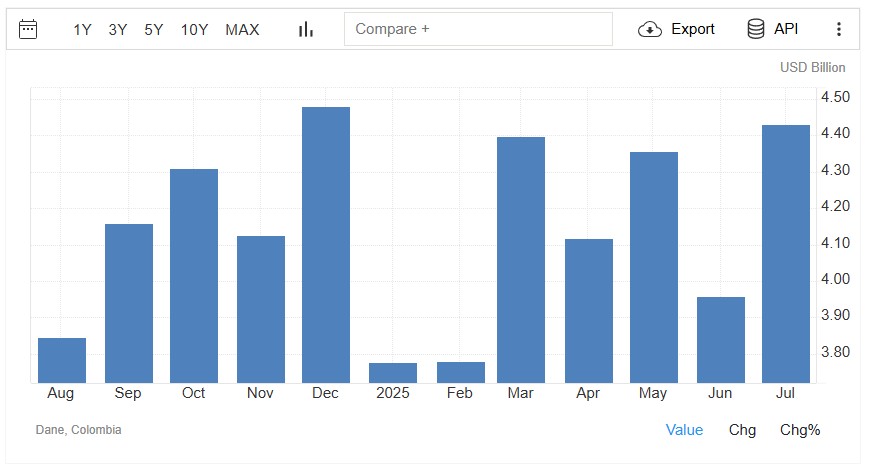Viewport: 879px width, 468px height.
Task: Switch to the Chg tab
Action: pyautogui.click(x=742, y=430)
